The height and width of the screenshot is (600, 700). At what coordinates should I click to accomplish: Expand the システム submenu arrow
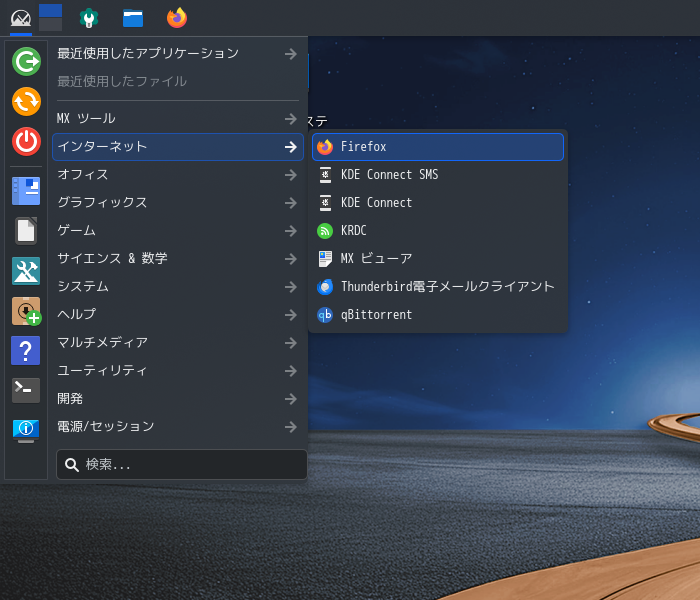coord(291,287)
